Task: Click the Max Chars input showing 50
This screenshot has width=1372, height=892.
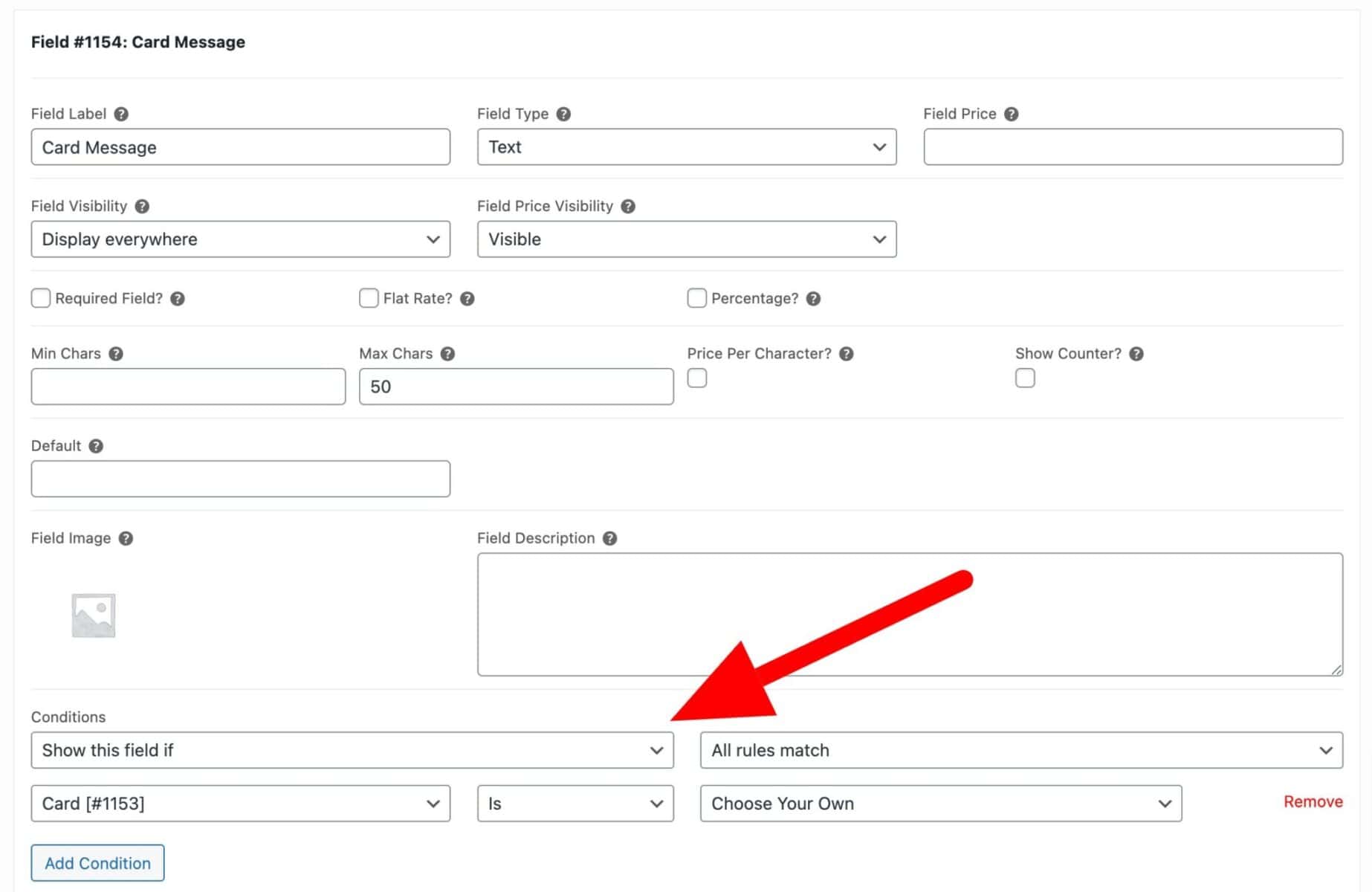Action: pyautogui.click(x=517, y=387)
